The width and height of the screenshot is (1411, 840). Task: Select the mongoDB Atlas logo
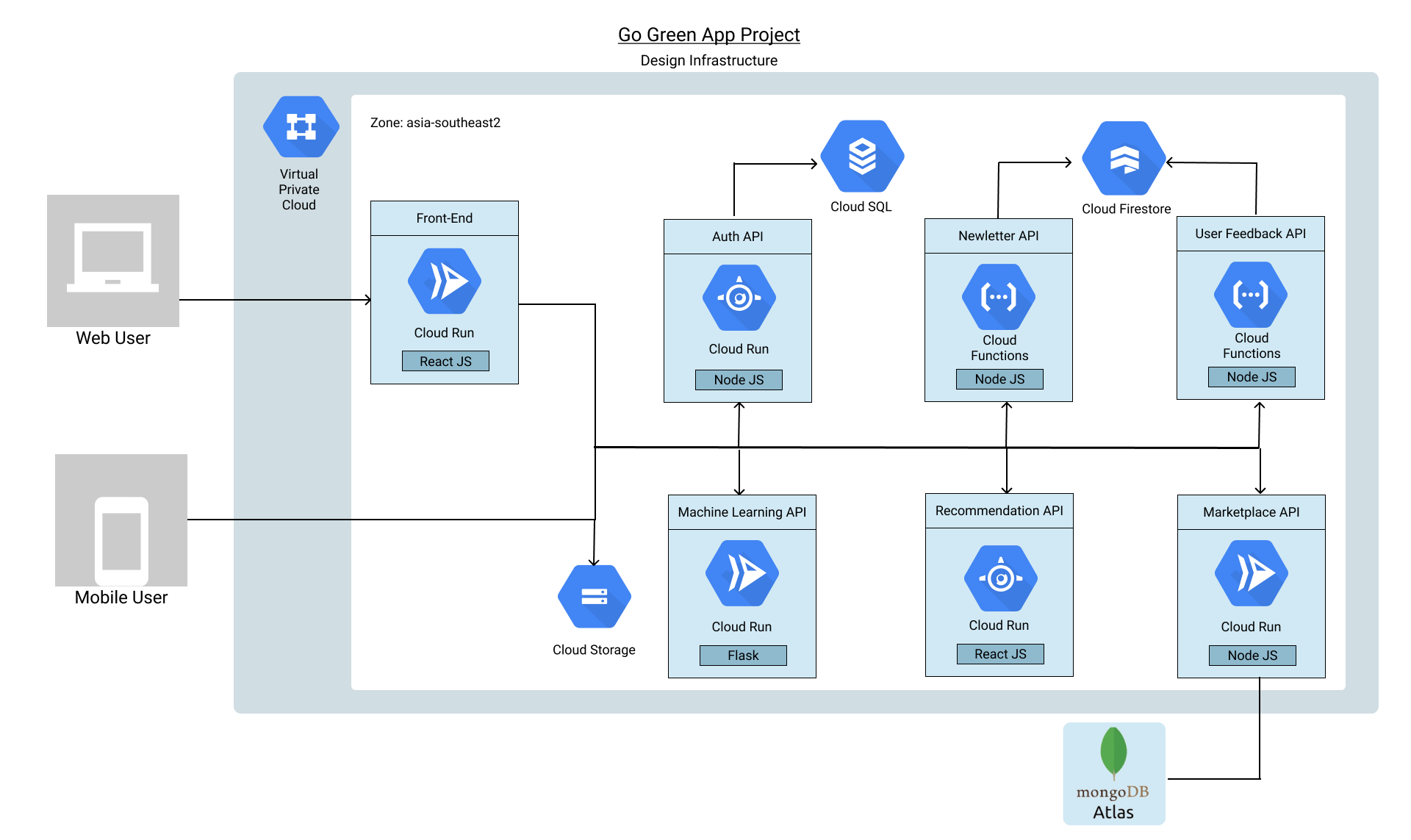point(1113,773)
